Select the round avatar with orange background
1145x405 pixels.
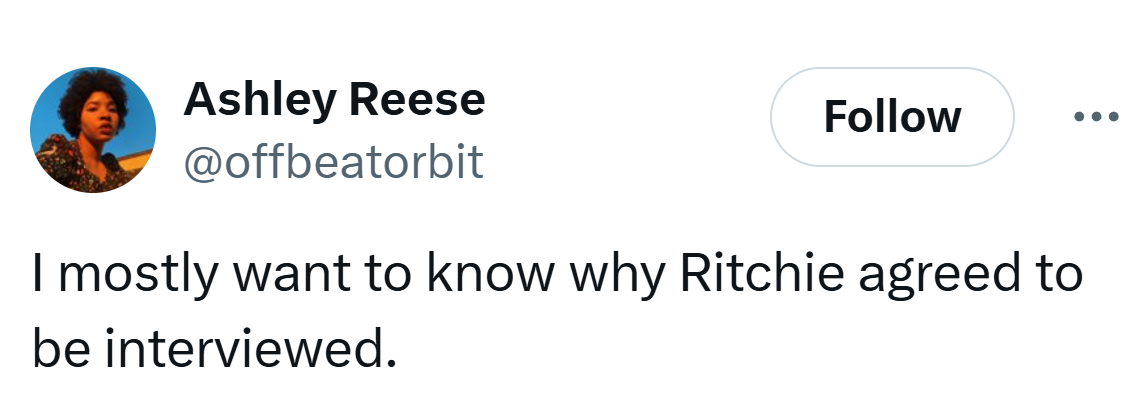pyautogui.click(x=93, y=131)
